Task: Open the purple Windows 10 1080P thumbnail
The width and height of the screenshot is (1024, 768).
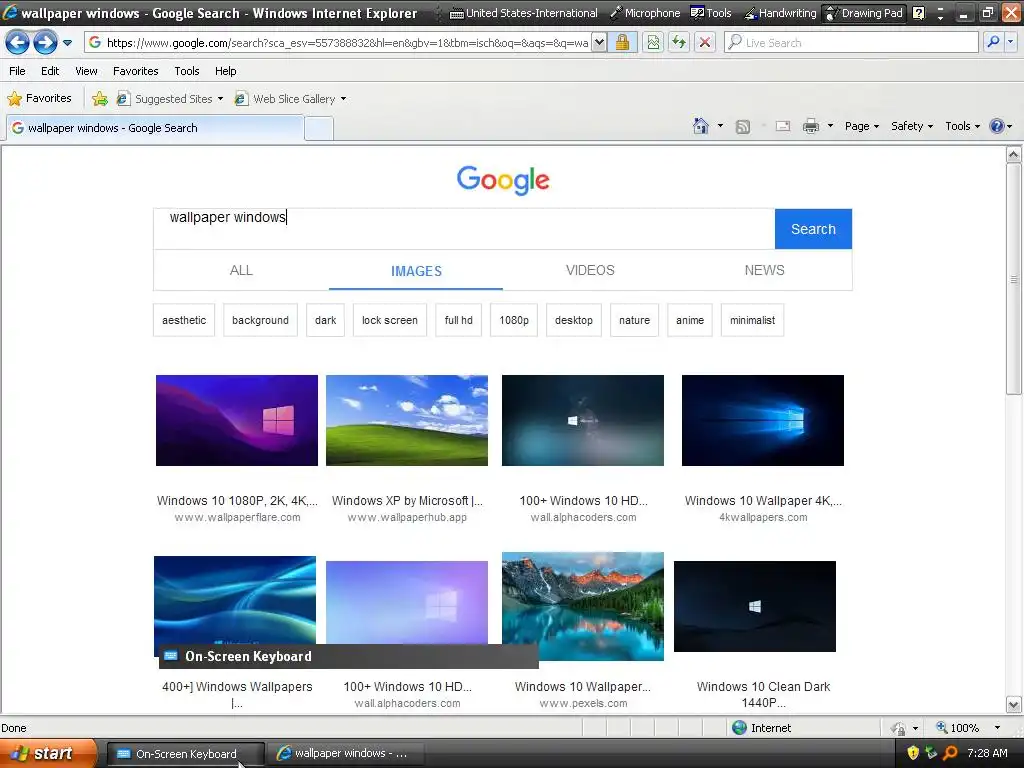Action: 237,420
